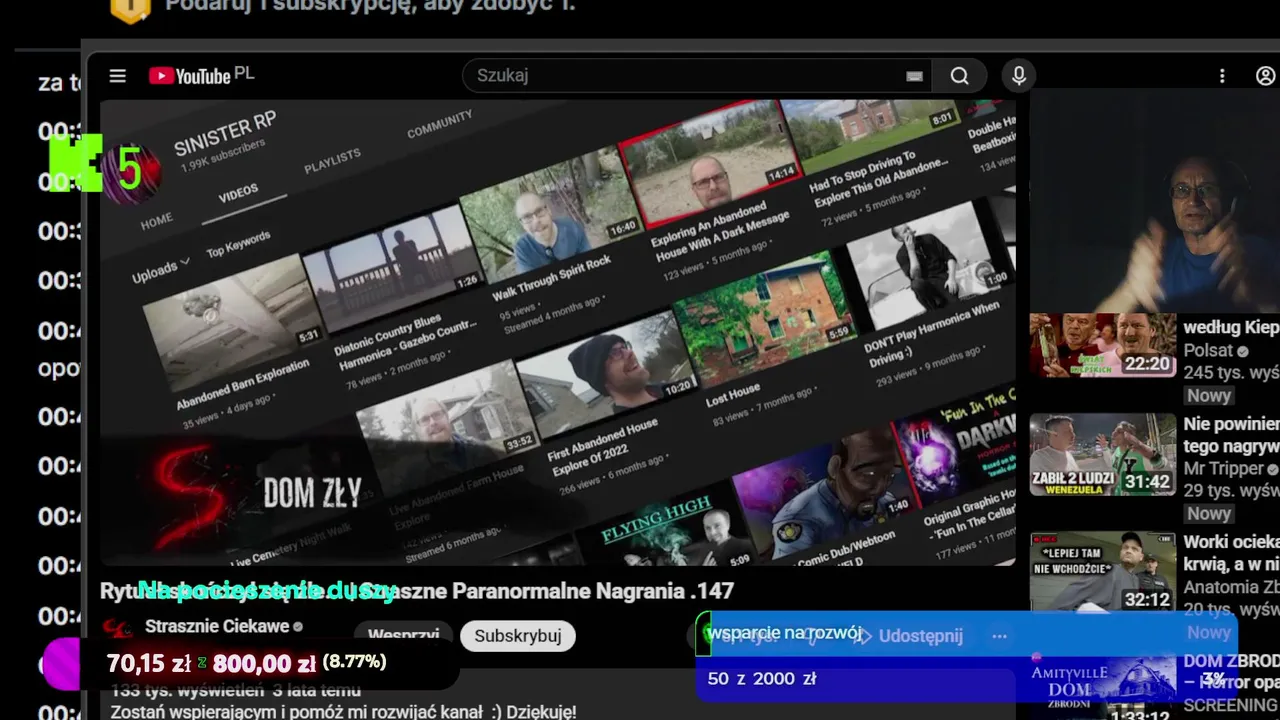Open the account profile icon
1280x720 pixels.
click(x=1266, y=76)
